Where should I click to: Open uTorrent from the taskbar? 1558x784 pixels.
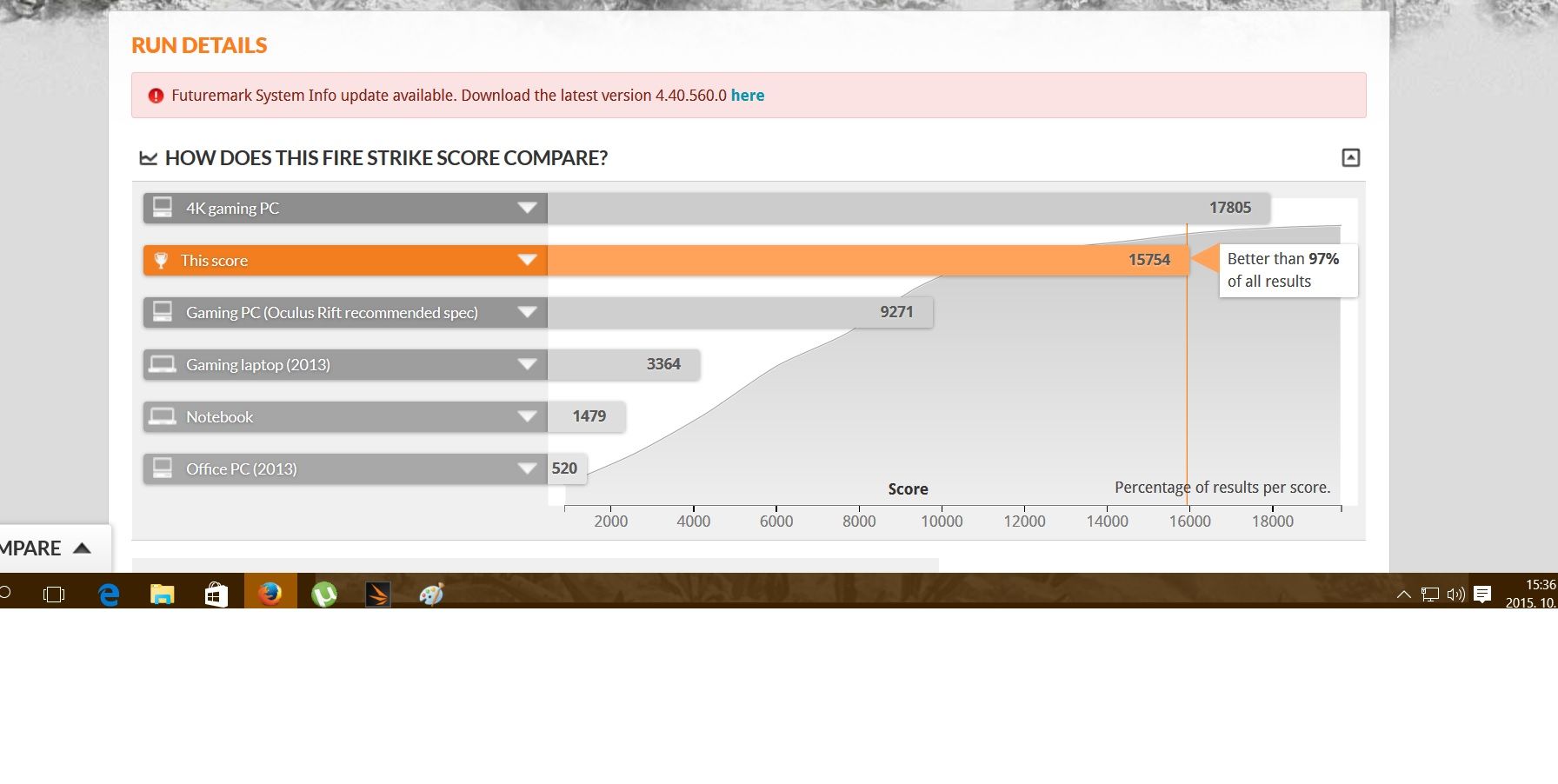tap(324, 595)
